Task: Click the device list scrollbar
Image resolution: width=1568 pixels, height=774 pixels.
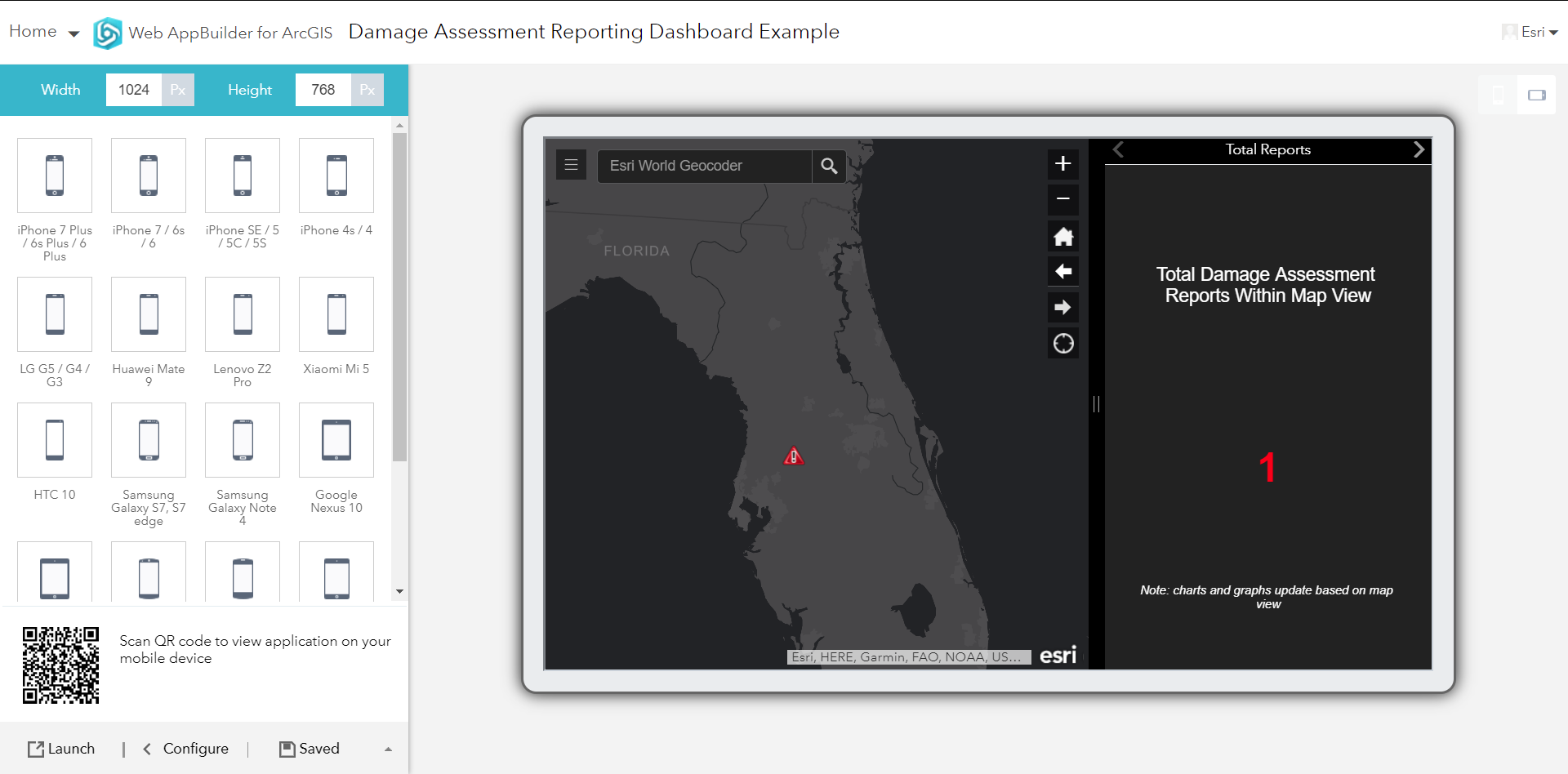Action: 399,297
